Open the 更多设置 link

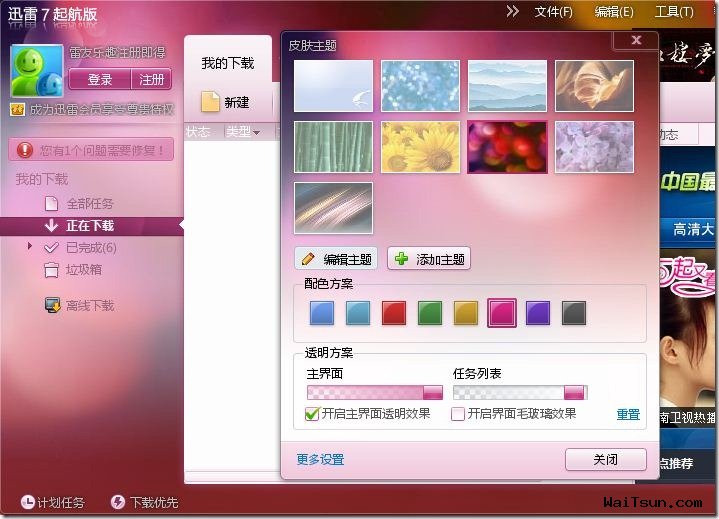[x=320, y=460]
